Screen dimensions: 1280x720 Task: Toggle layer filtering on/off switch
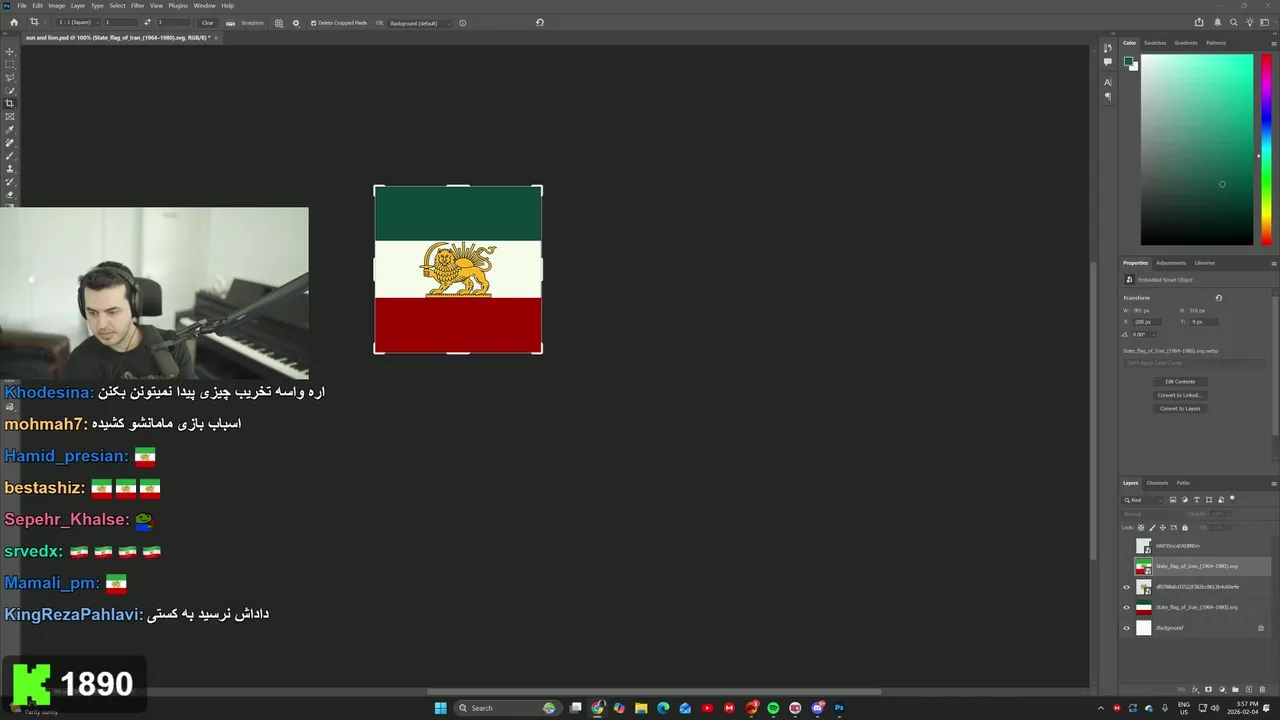[1232, 498]
